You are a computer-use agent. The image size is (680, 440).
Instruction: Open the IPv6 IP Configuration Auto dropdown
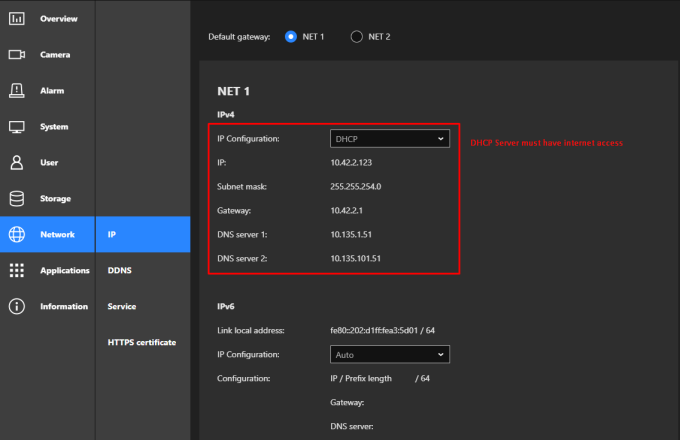click(390, 354)
